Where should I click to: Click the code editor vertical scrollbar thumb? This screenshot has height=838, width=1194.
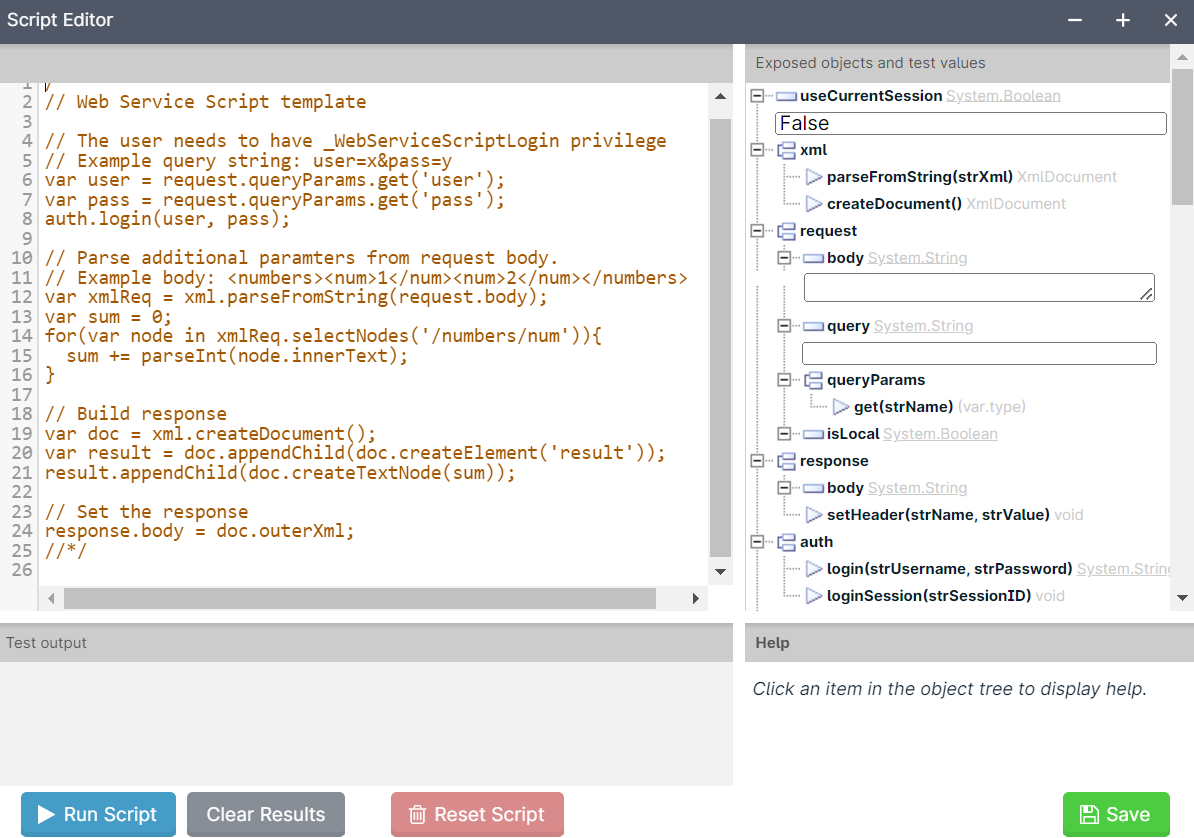pyautogui.click(x=720, y=338)
